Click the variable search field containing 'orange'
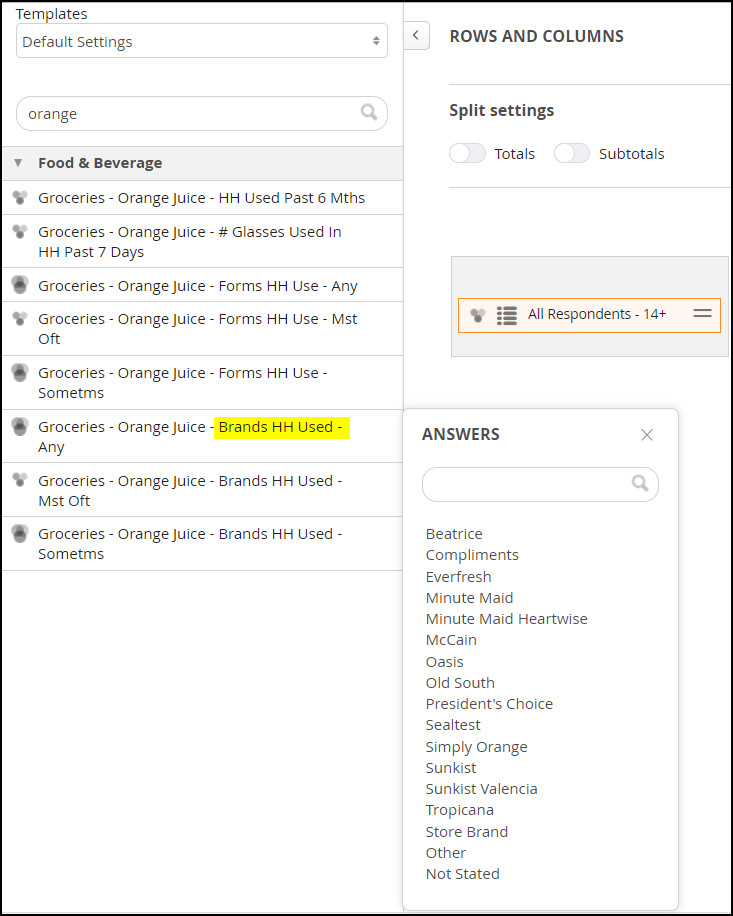 (202, 113)
